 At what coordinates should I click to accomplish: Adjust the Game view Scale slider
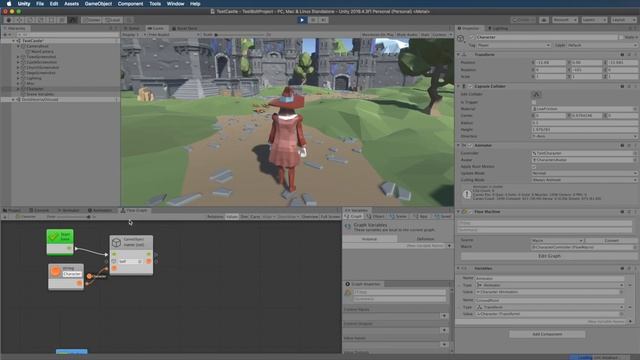pos(241,35)
